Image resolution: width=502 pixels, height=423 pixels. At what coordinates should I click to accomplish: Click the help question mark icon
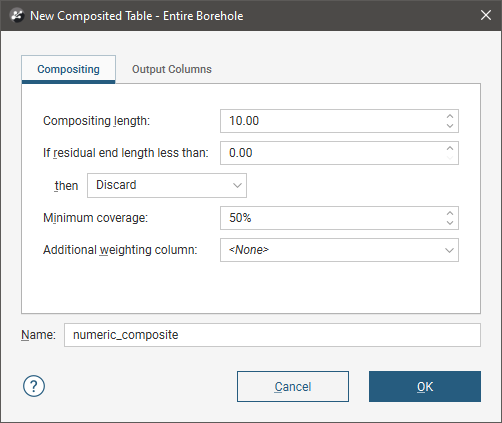click(34, 386)
